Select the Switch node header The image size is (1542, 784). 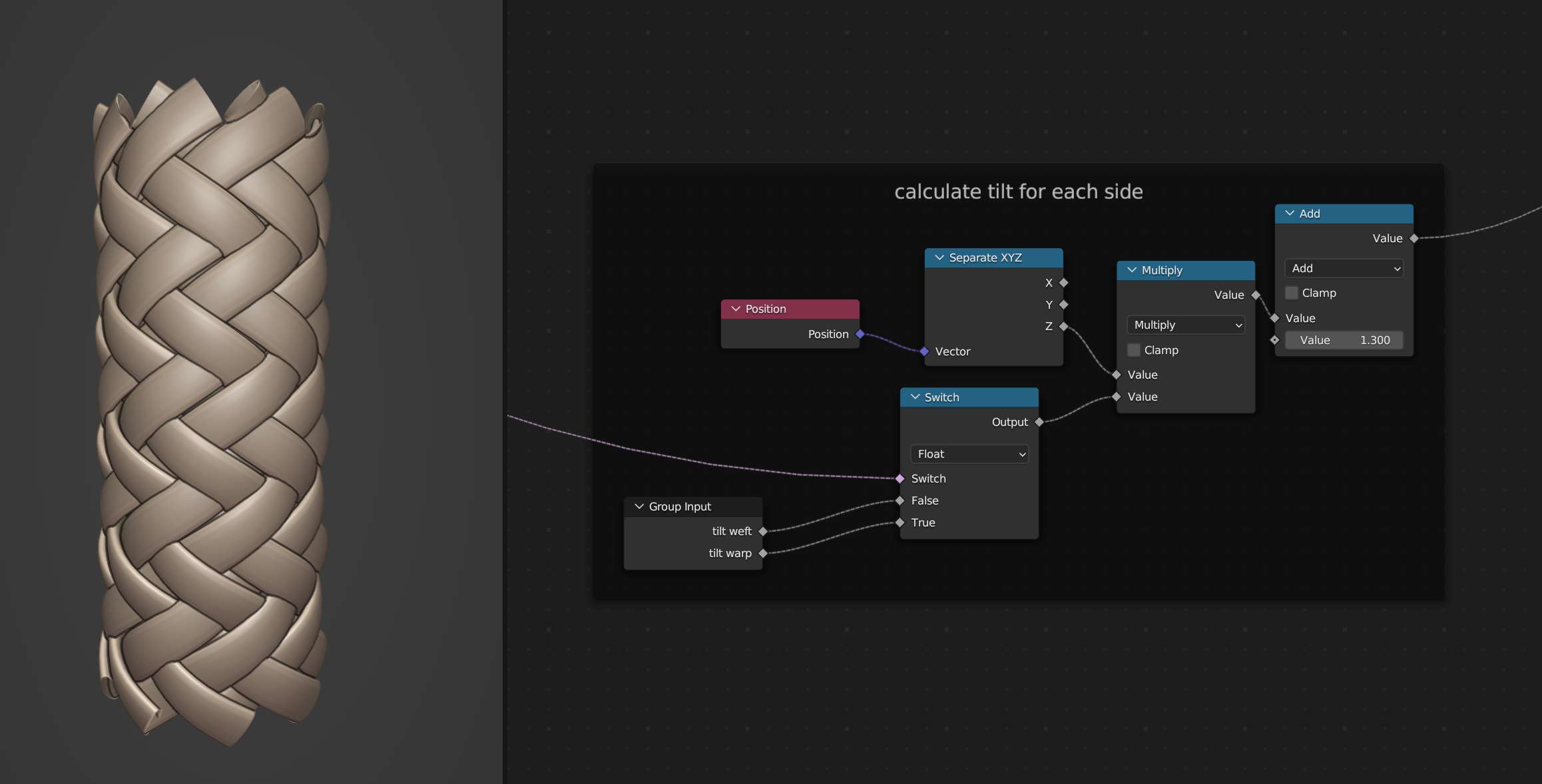tap(969, 397)
